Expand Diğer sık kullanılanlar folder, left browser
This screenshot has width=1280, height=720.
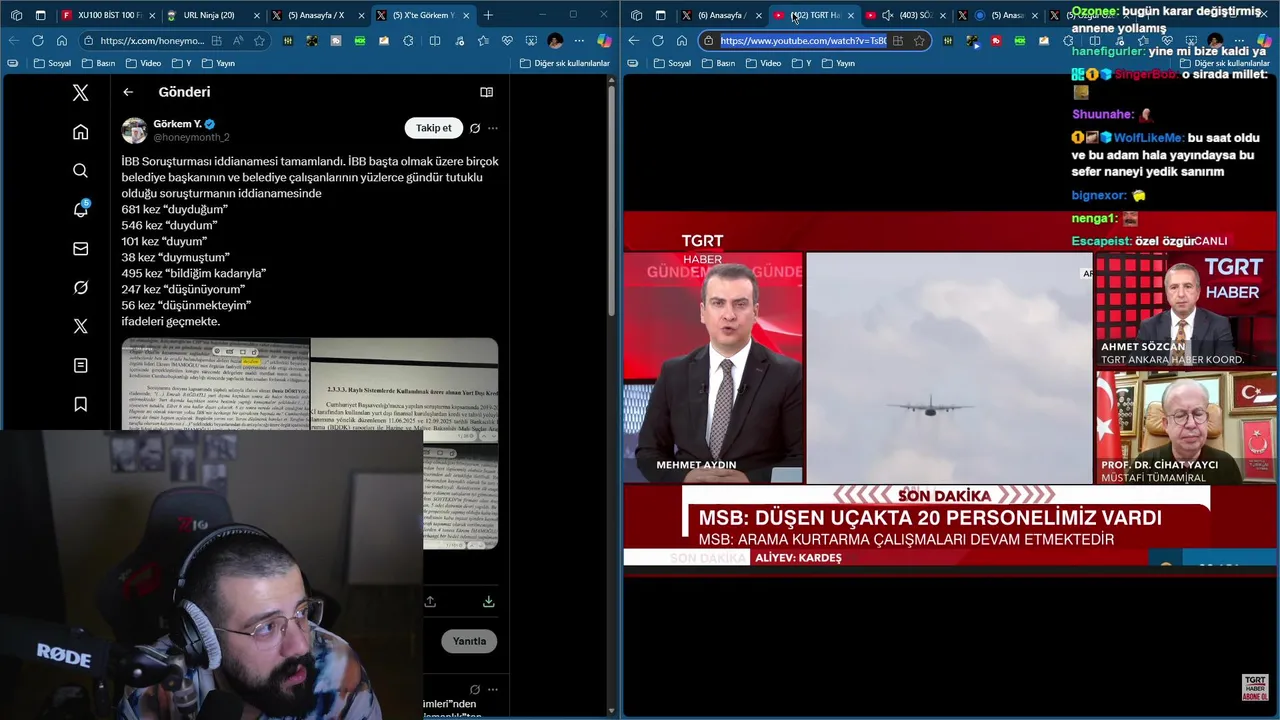point(565,63)
